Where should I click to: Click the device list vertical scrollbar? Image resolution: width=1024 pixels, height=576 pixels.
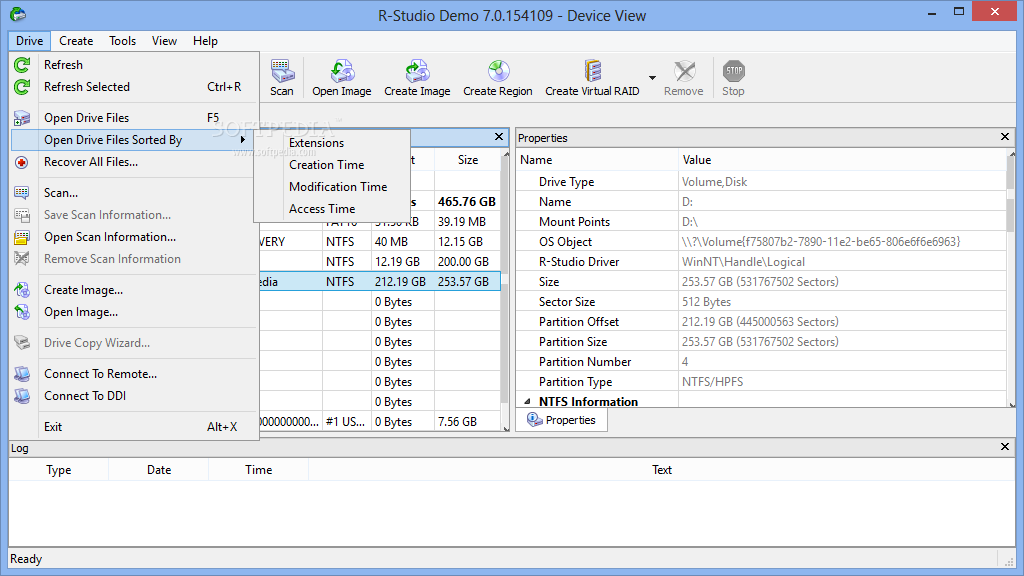[505, 291]
